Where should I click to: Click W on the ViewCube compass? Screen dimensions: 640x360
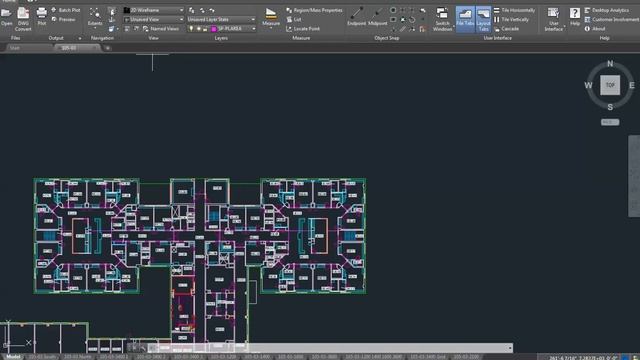pos(588,85)
